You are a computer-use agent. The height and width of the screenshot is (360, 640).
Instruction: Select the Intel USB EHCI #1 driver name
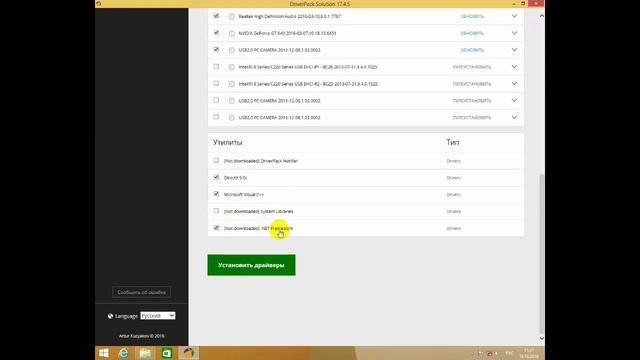[x=308, y=67]
